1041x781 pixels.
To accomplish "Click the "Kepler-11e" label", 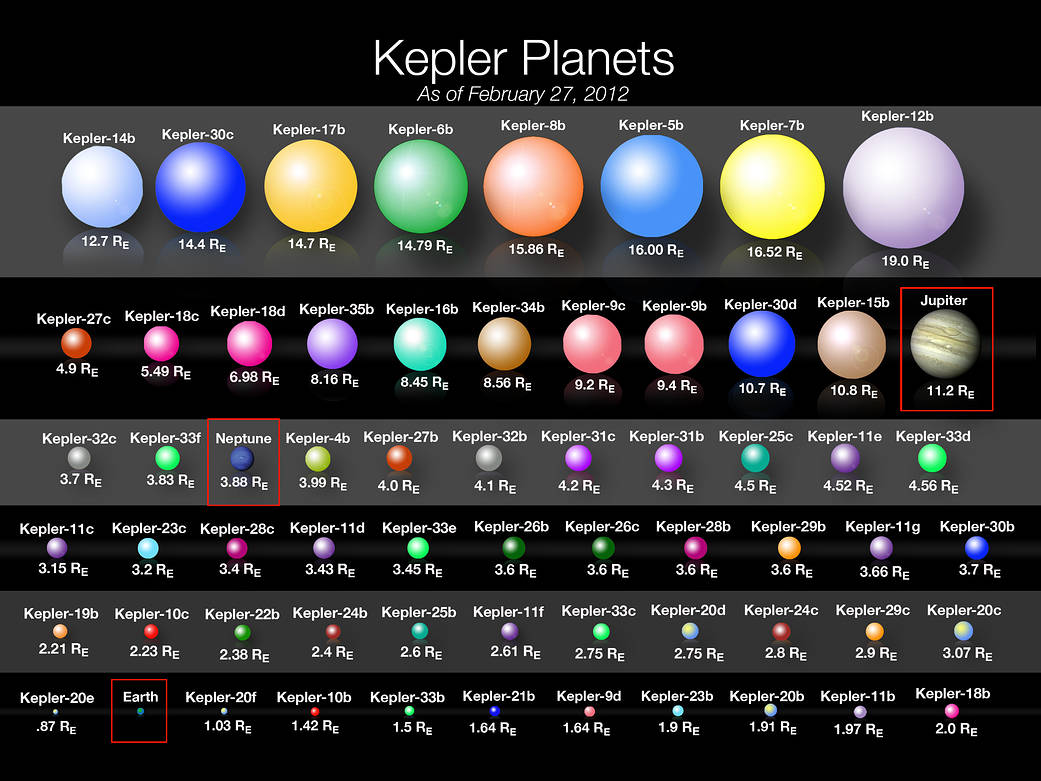I will (x=844, y=436).
